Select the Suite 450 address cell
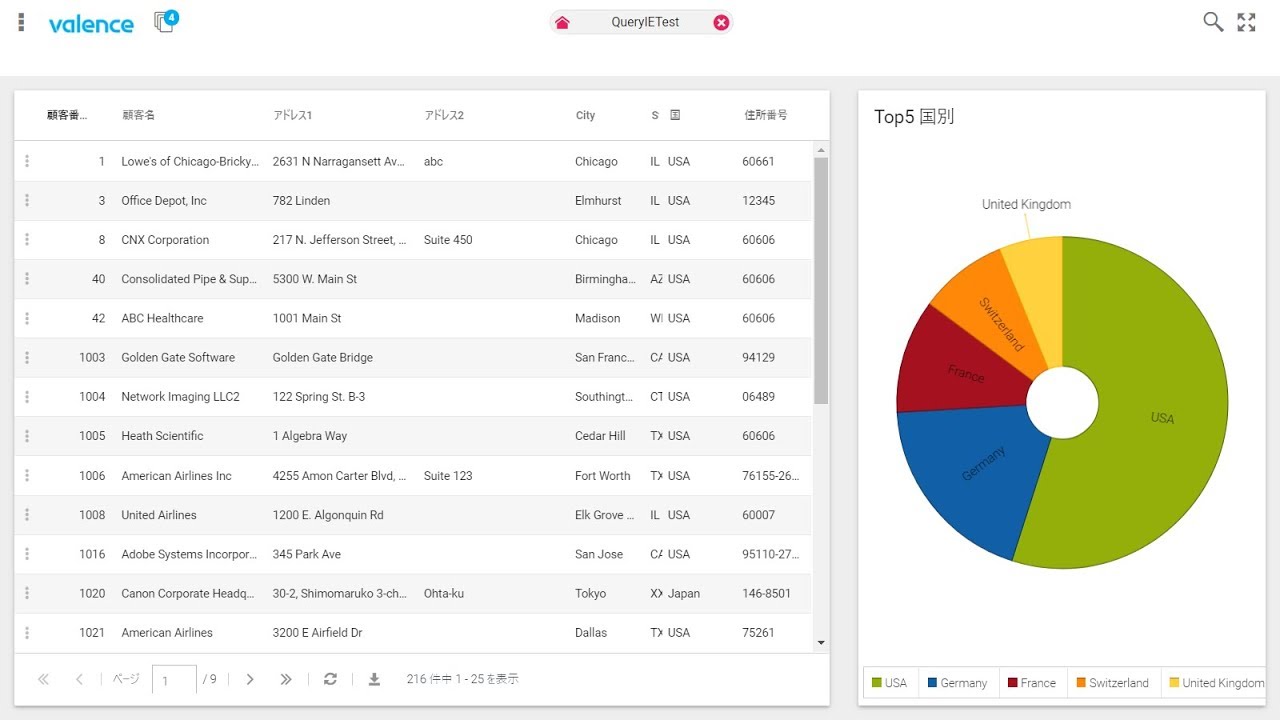Screen dimensions: 1280x720 (x=448, y=240)
